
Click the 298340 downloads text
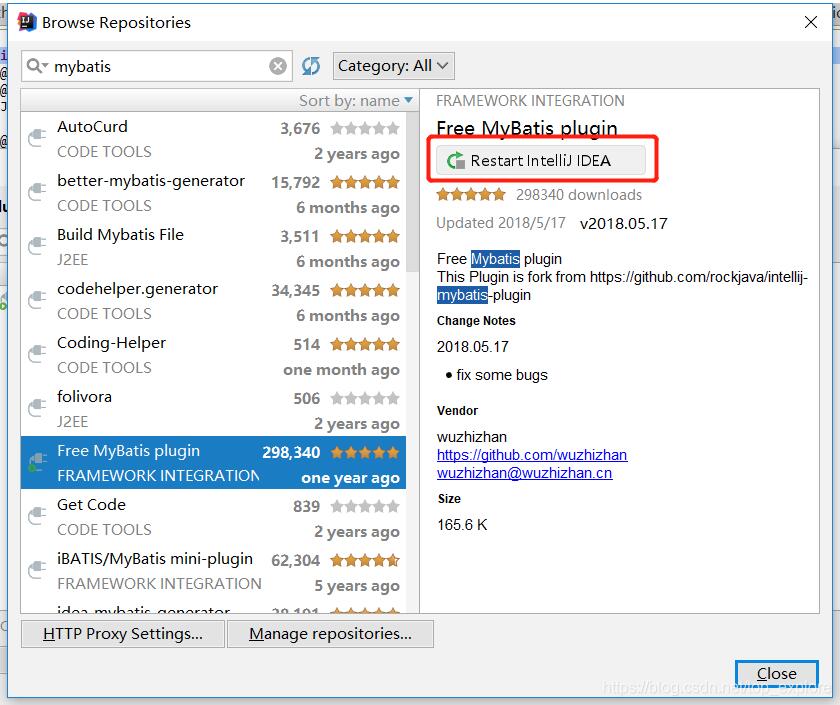(x=579, y=195)
